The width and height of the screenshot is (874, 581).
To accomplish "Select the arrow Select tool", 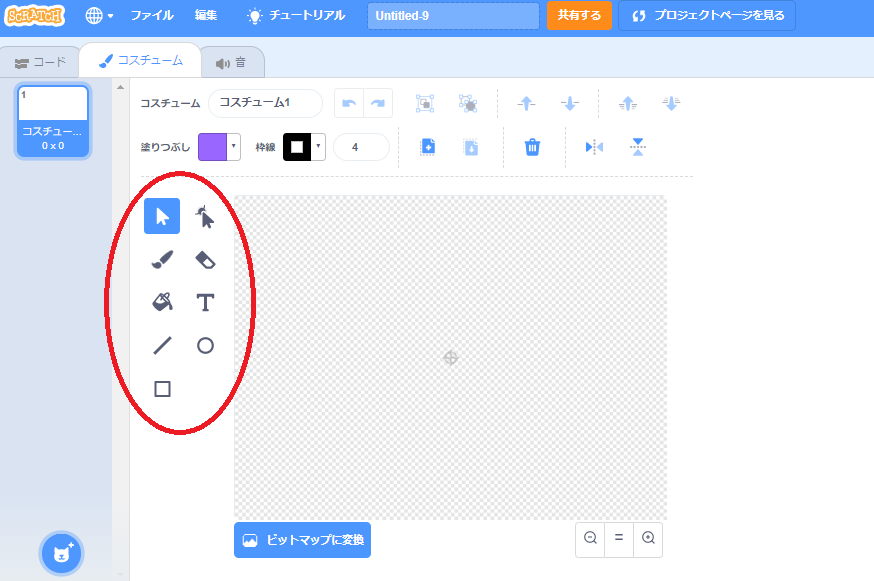I will [x=162, y=216].
